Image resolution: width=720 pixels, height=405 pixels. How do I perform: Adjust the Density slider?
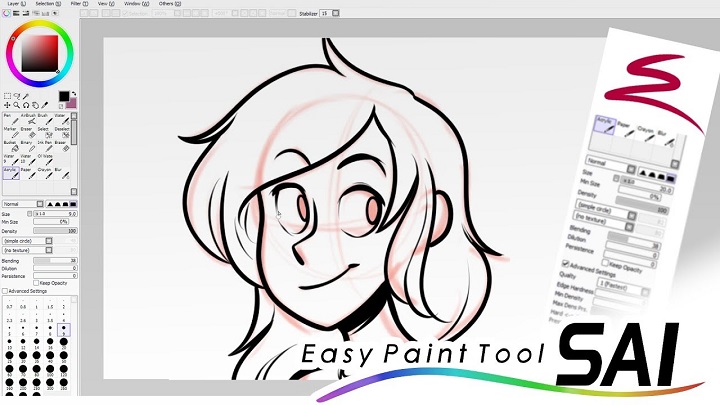coord(55,231)
